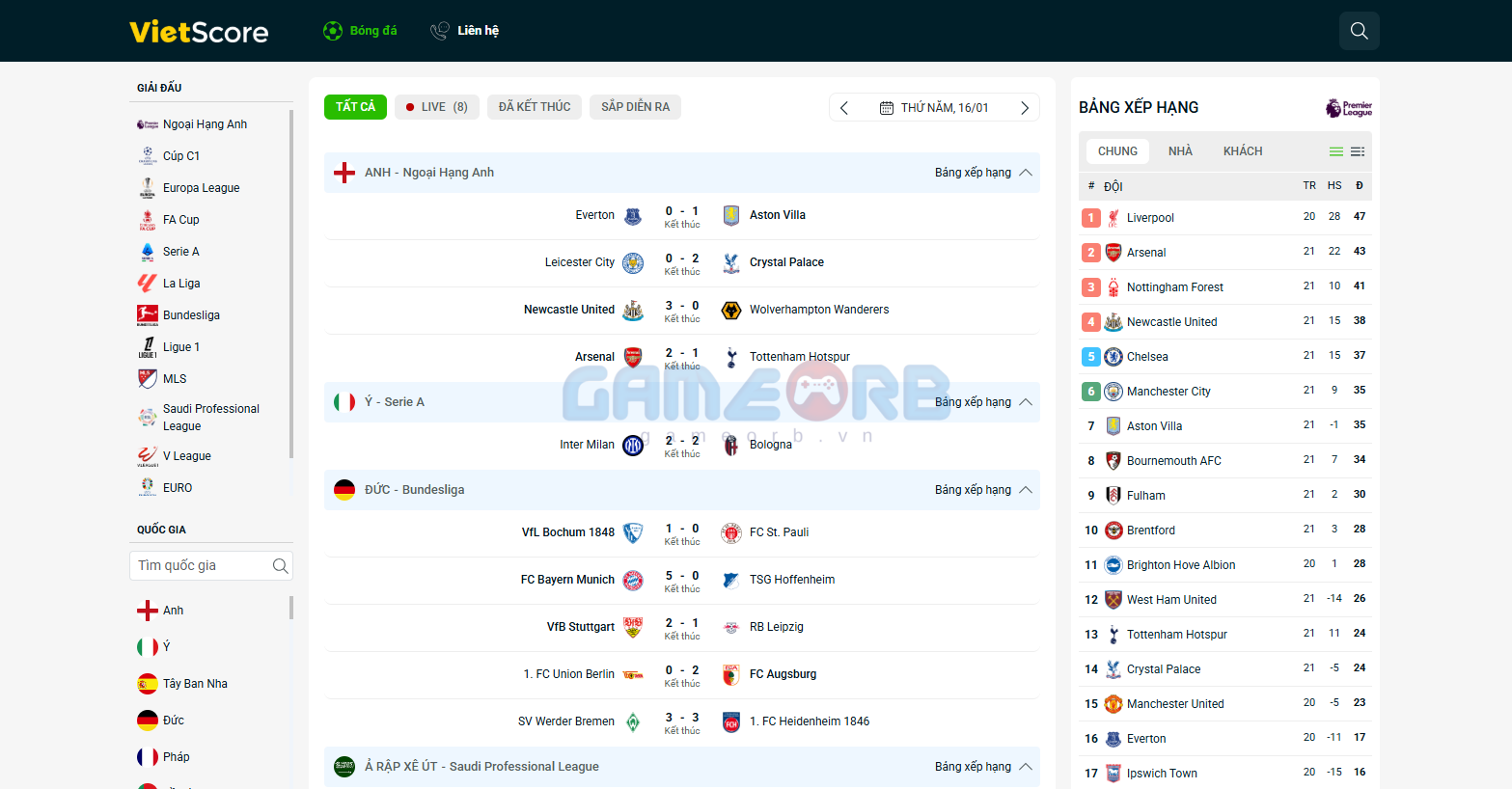Click the Chelsea crest in standings
Screen dimensions: 1512x789
(1113, 357)
